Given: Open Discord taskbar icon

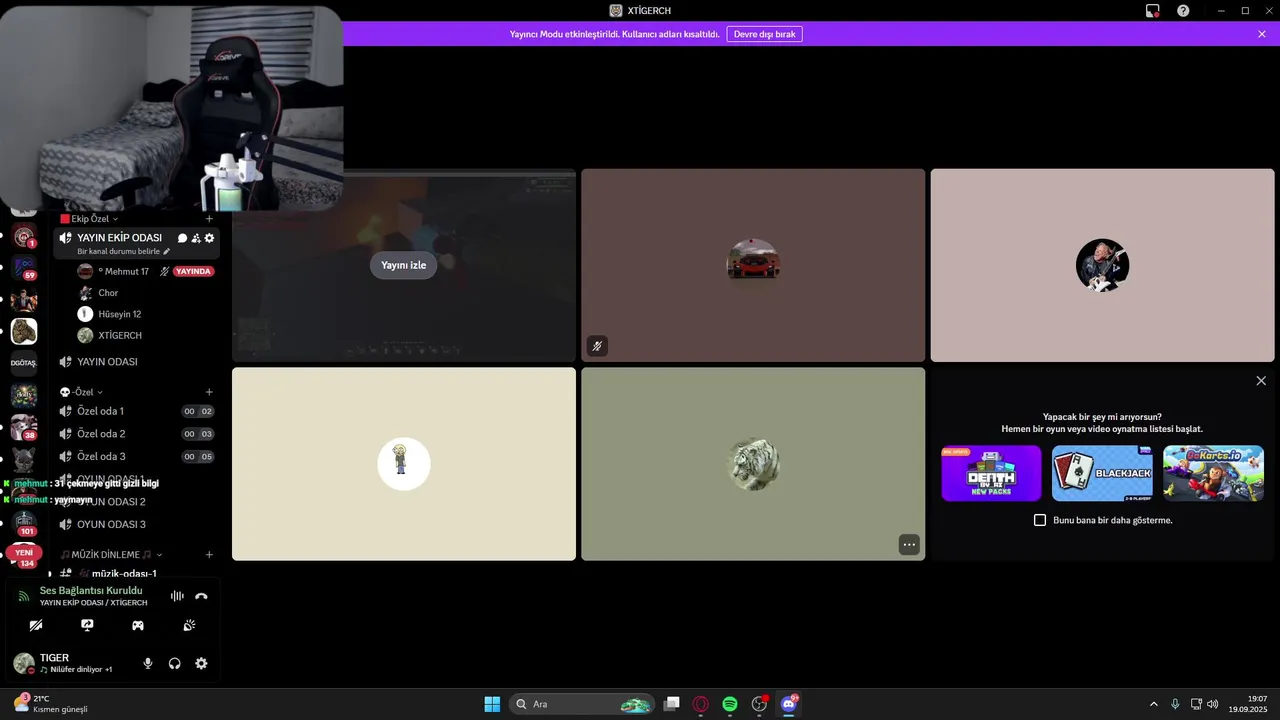Looking at the screenshot, I should click(x=789, y=704).
